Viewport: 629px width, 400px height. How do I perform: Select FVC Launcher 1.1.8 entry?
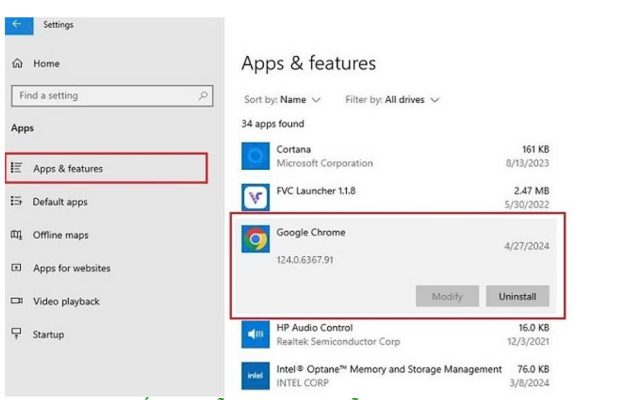point(316,191)
